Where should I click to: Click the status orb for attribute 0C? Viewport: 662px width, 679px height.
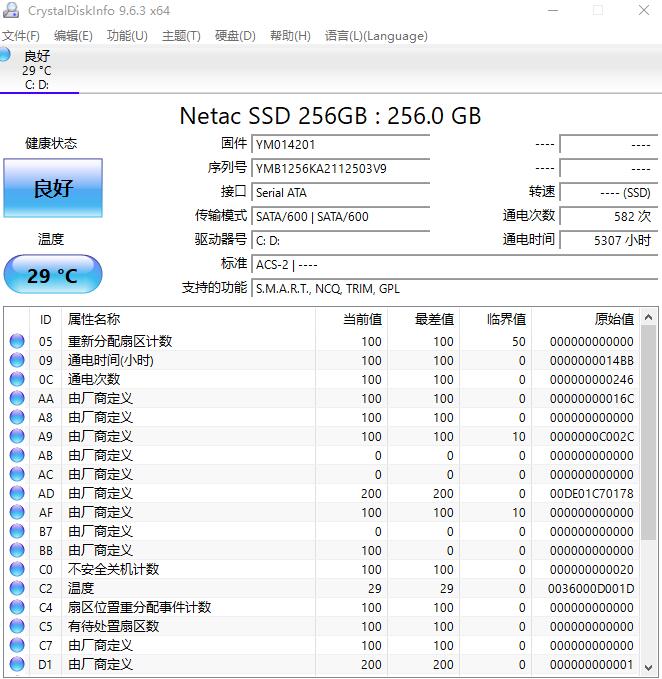click(x=17, y=379)
